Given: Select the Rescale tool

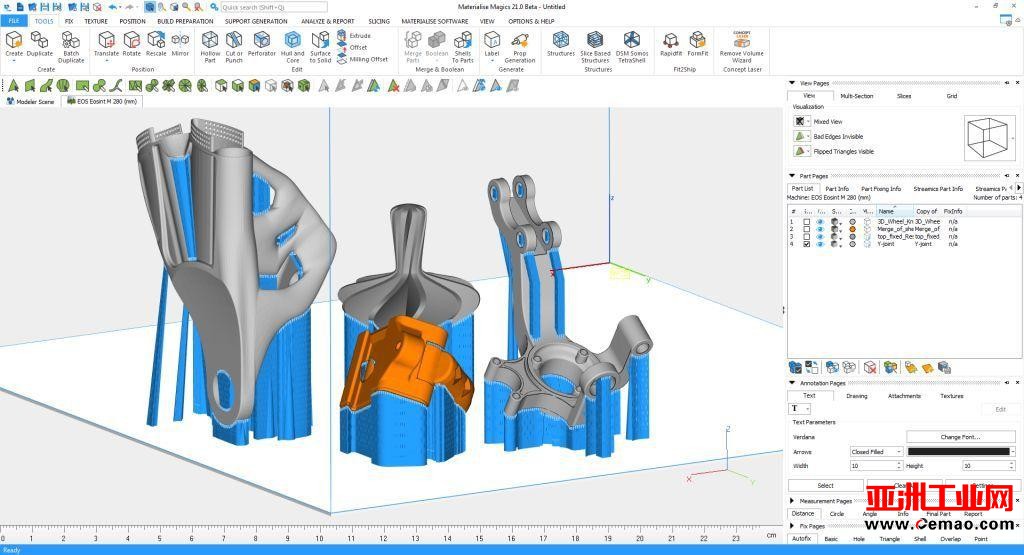Looking at the screenshot, I should pyautogui.click(x=156, y=45).
